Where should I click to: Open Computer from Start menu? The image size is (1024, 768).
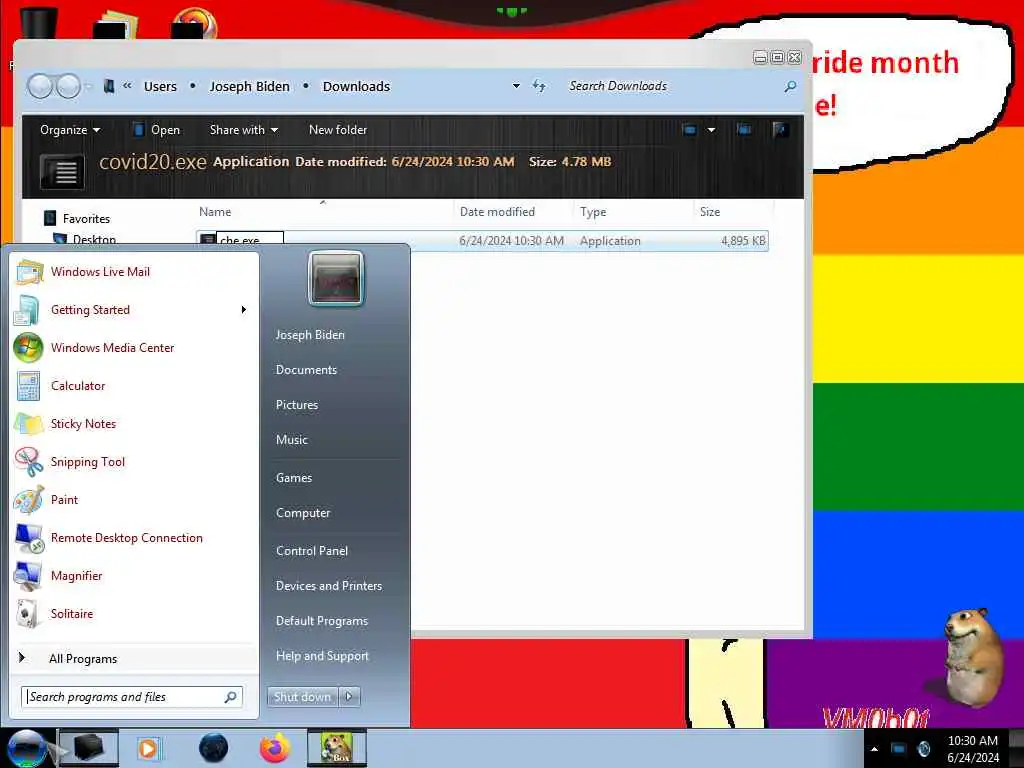(x=303, y=513)
